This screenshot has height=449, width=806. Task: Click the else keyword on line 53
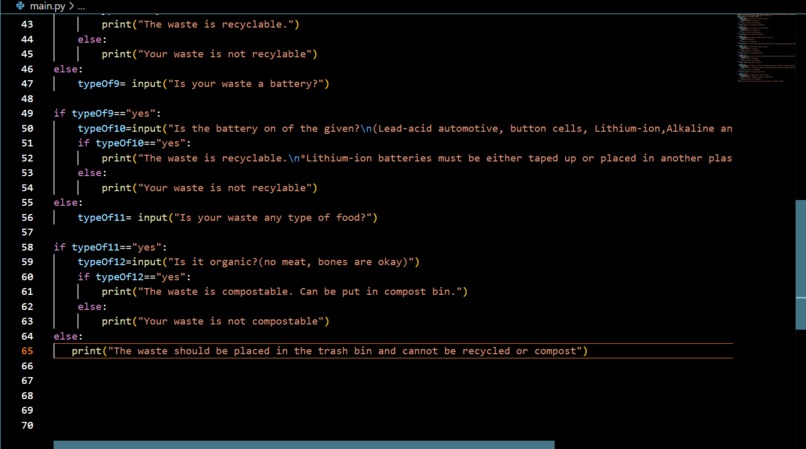click(x=92, y=173)
